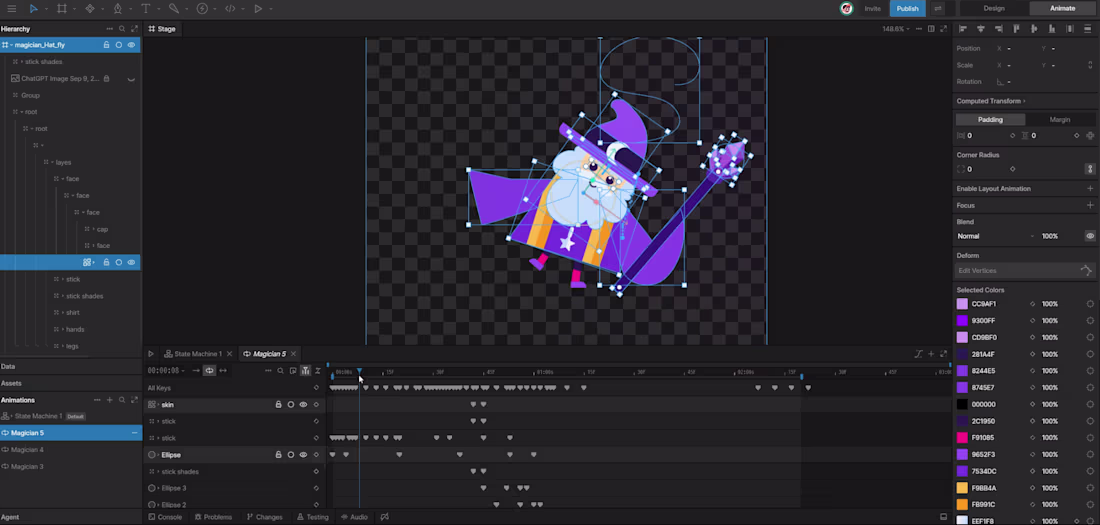This screenshot has width=1100, height=525.
Task: Toggle visibility of magician_Hat_fly artboard
Action: 131,45
